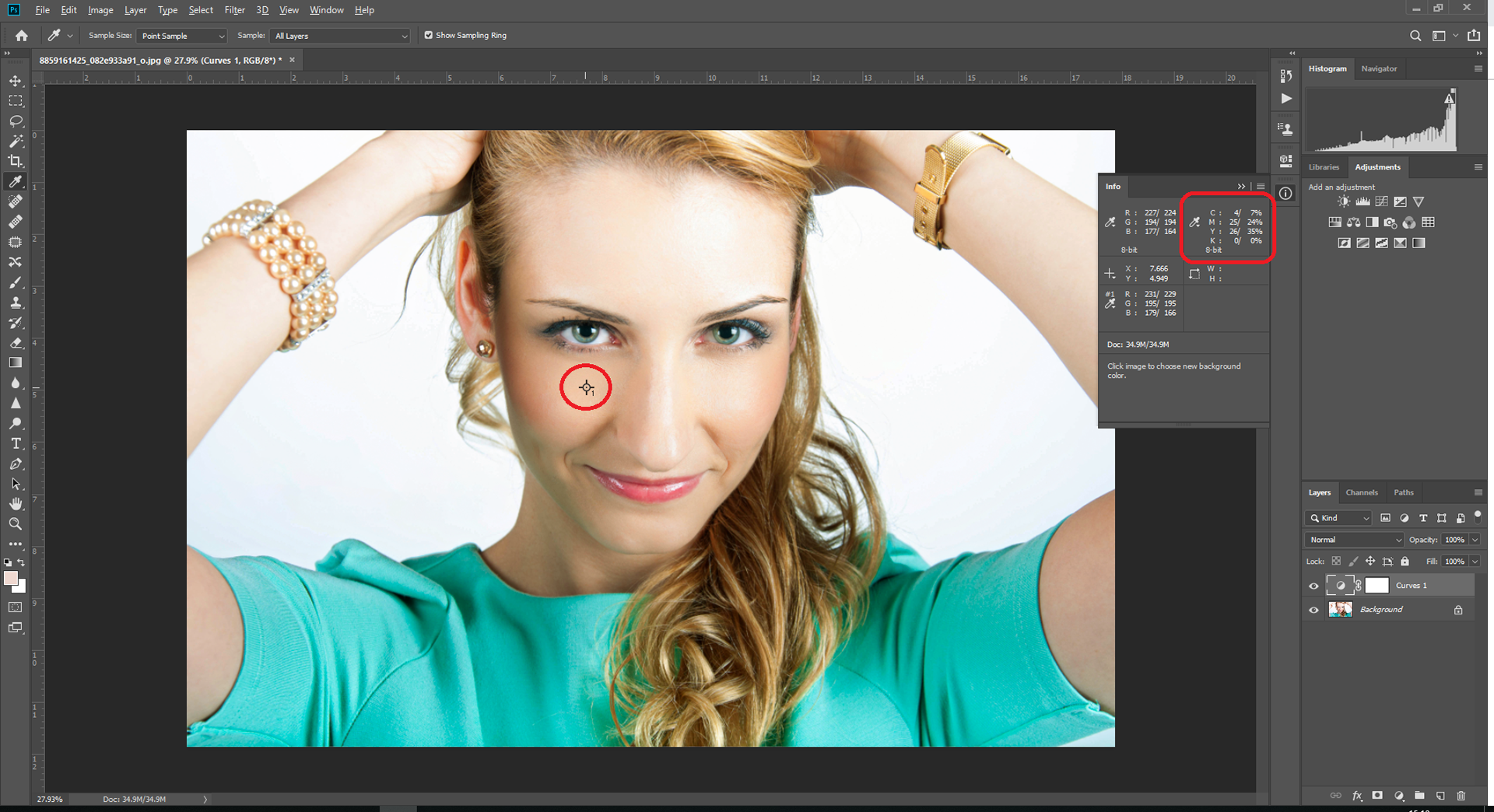Screen dimensions: 1494x812
Task: Toggle filter for type layers
Action: pos(1422,518)
